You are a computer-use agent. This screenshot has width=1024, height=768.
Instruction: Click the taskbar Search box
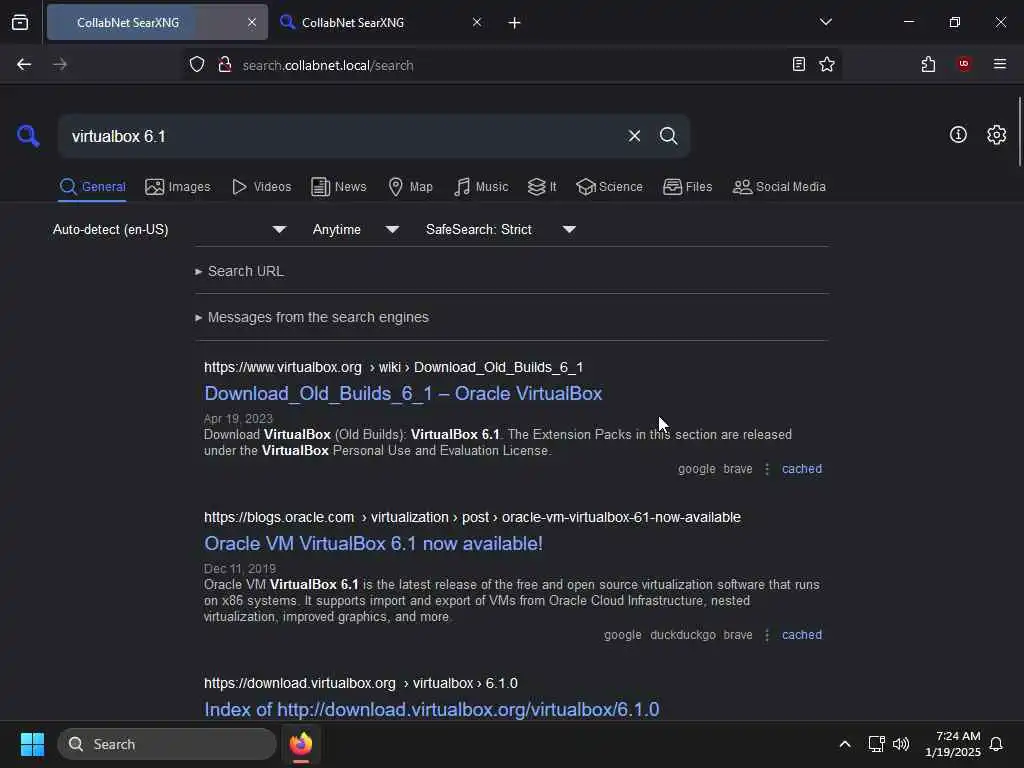[x=167, y=744]
